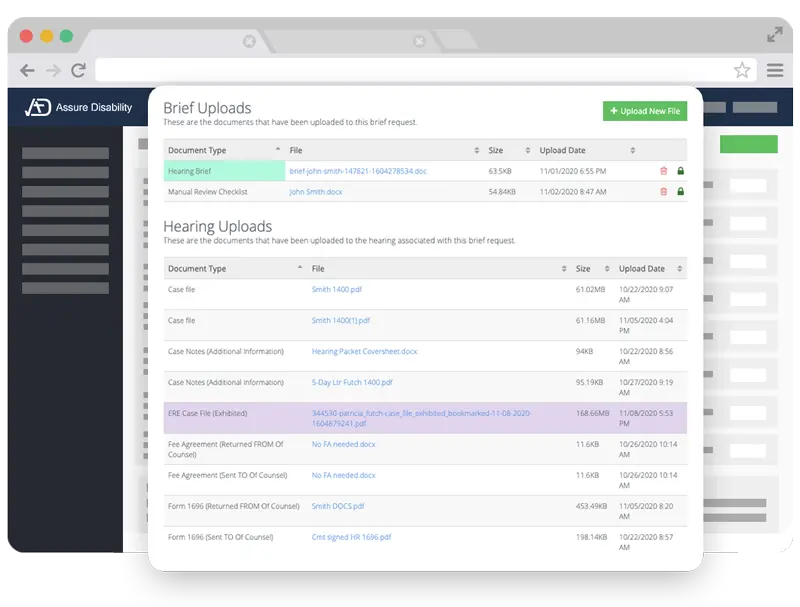Open the exhibited bookmarked case file pdf
The width and height of the screenshot is (800, 607).
point(421,418)
